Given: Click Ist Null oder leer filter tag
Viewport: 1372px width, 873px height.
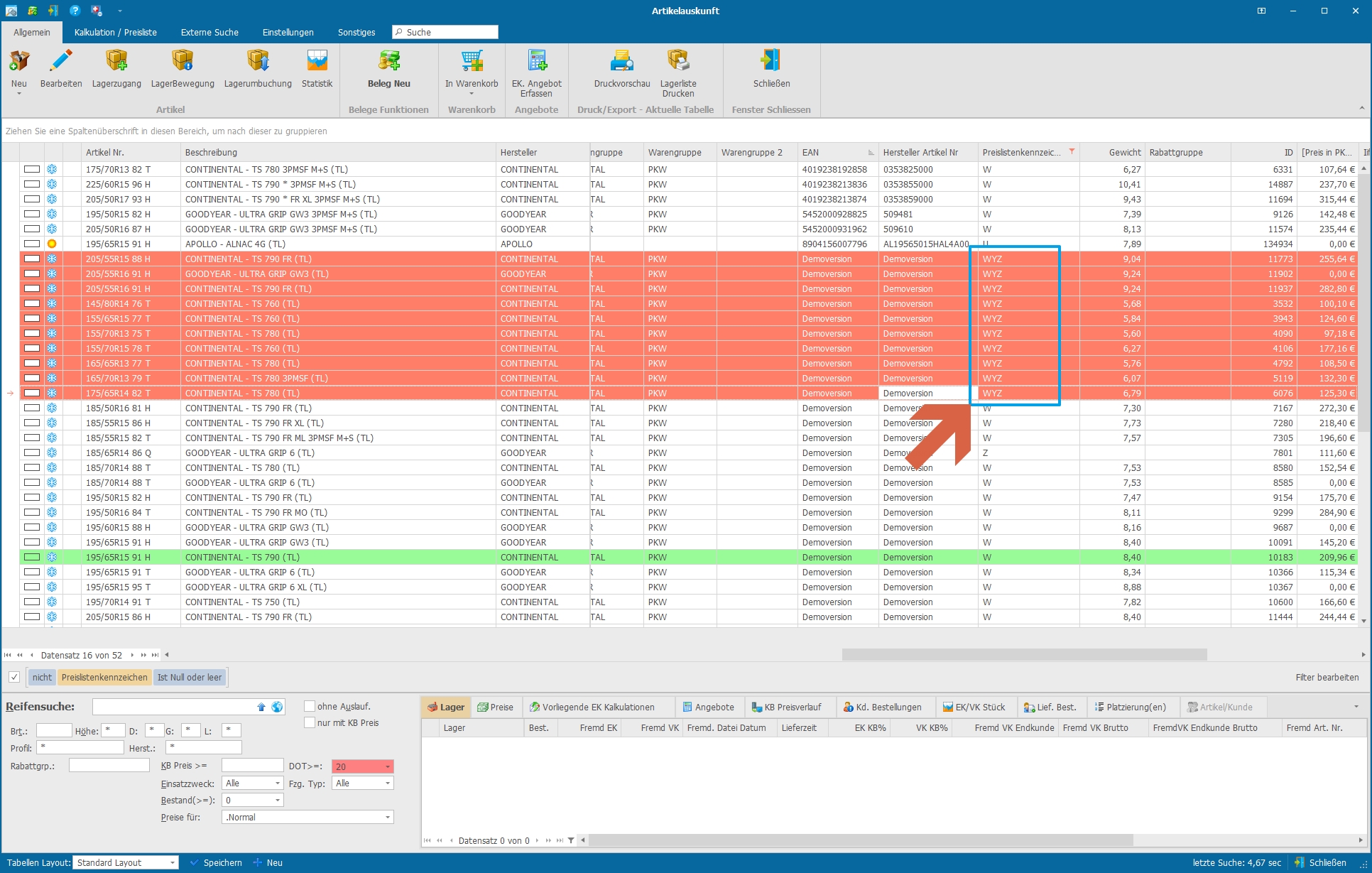Looking at the screenshot, I should pos(190,677).
